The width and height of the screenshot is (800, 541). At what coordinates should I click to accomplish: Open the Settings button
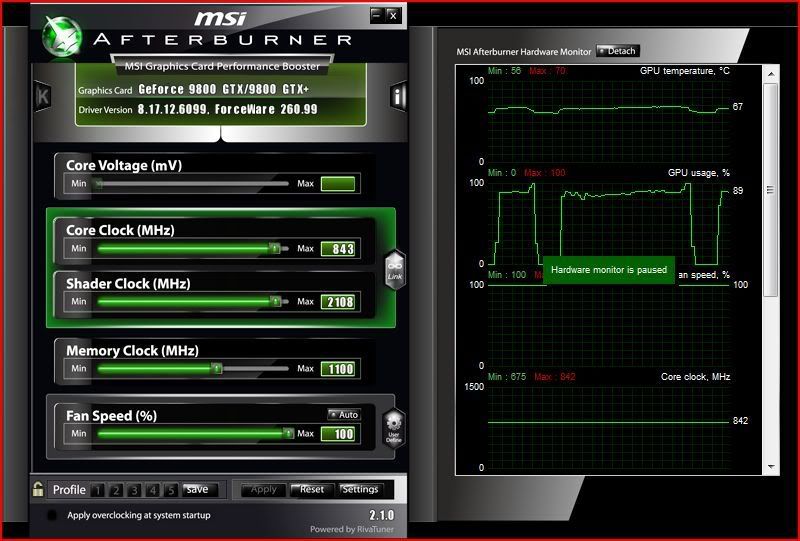[360, 489]
